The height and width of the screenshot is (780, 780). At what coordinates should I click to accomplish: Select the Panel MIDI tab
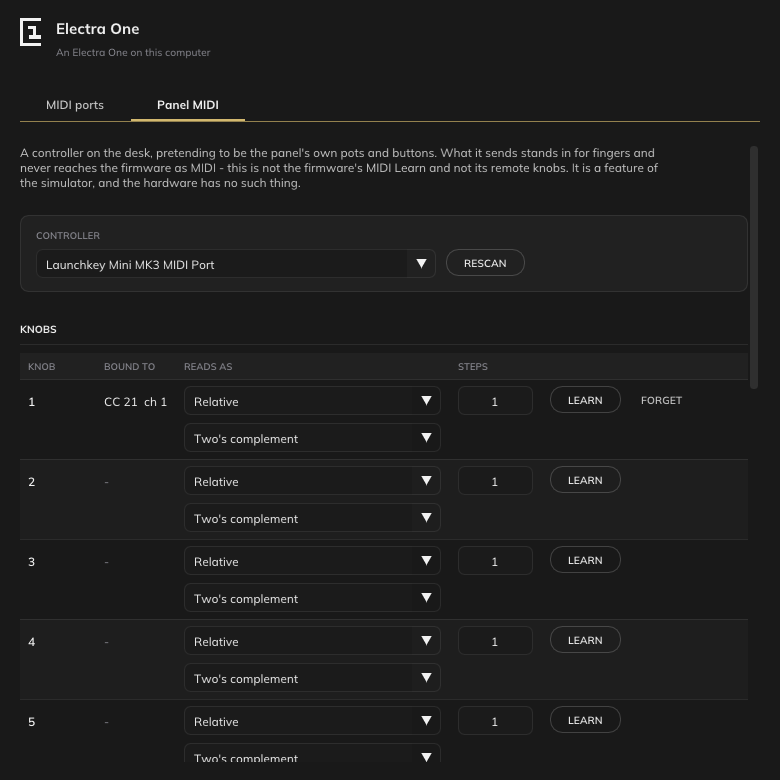tap(188, 105)
